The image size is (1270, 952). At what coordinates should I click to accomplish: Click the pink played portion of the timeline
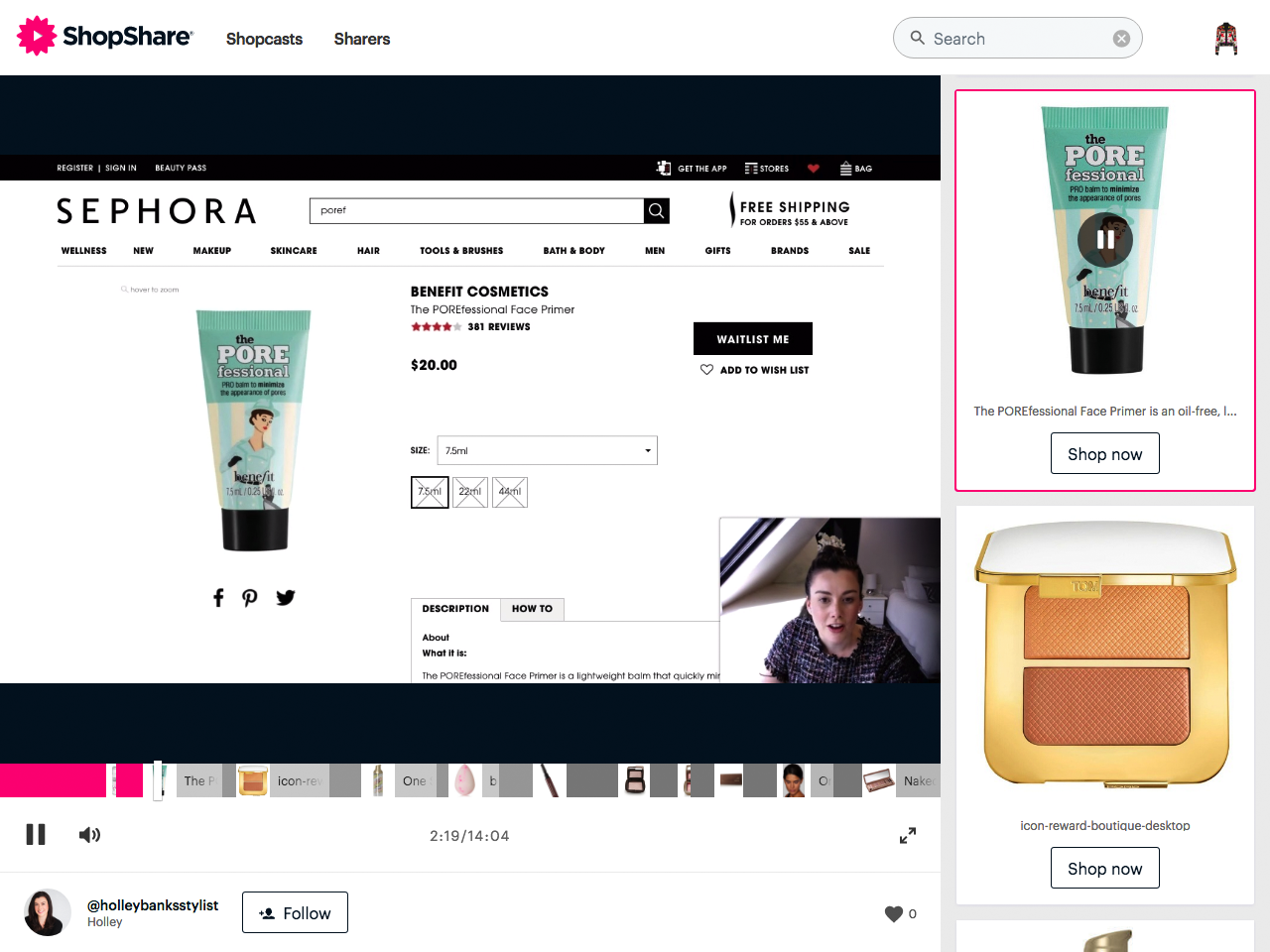pos(53,780)
